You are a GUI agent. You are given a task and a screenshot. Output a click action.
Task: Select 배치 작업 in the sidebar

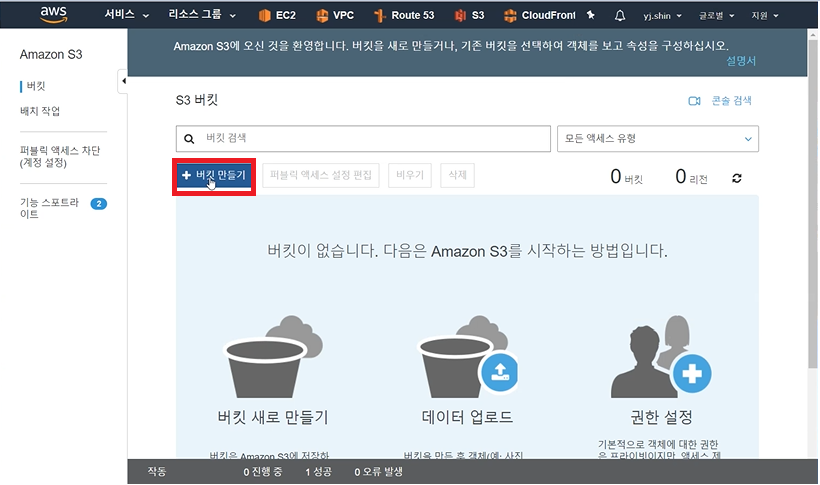pyautogui.click(x=40, y=111)
